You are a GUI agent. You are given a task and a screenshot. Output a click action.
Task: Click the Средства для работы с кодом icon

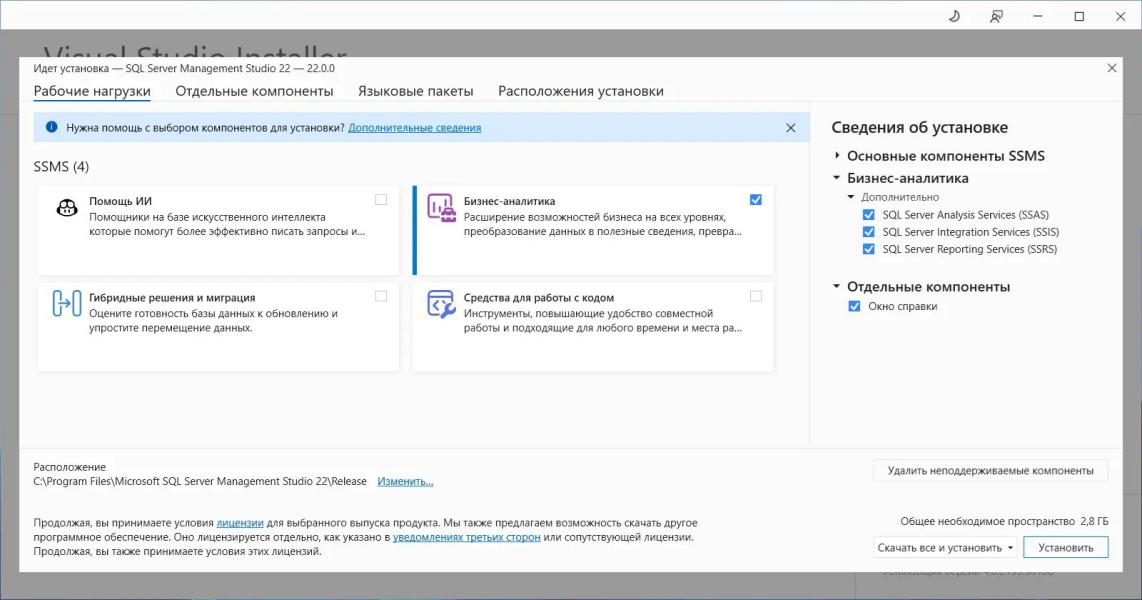441,304
